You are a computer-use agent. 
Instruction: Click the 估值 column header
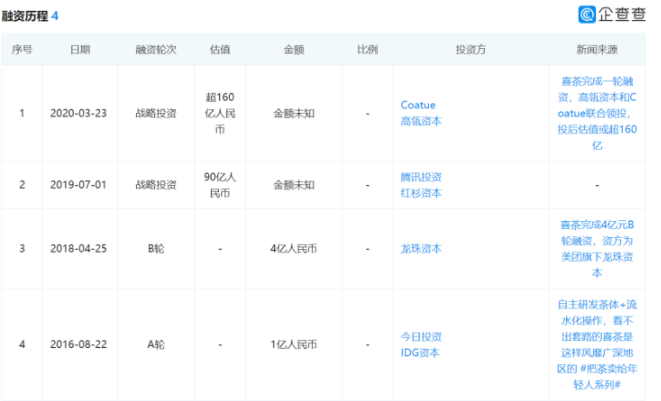coord(219,49)
